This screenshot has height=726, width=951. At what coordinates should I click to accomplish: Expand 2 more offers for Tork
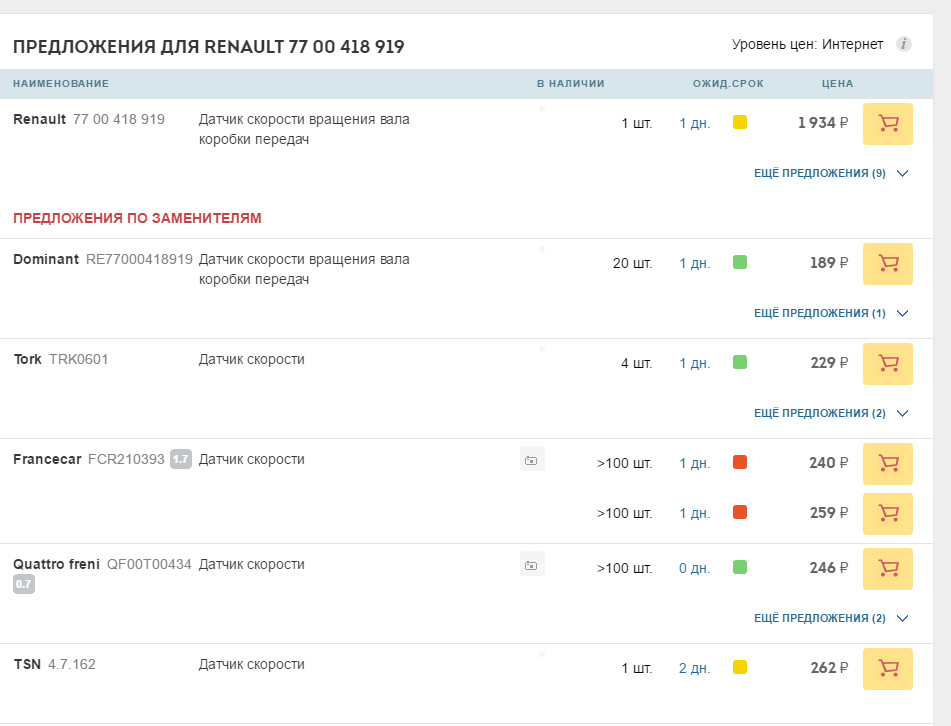[830, 413]
